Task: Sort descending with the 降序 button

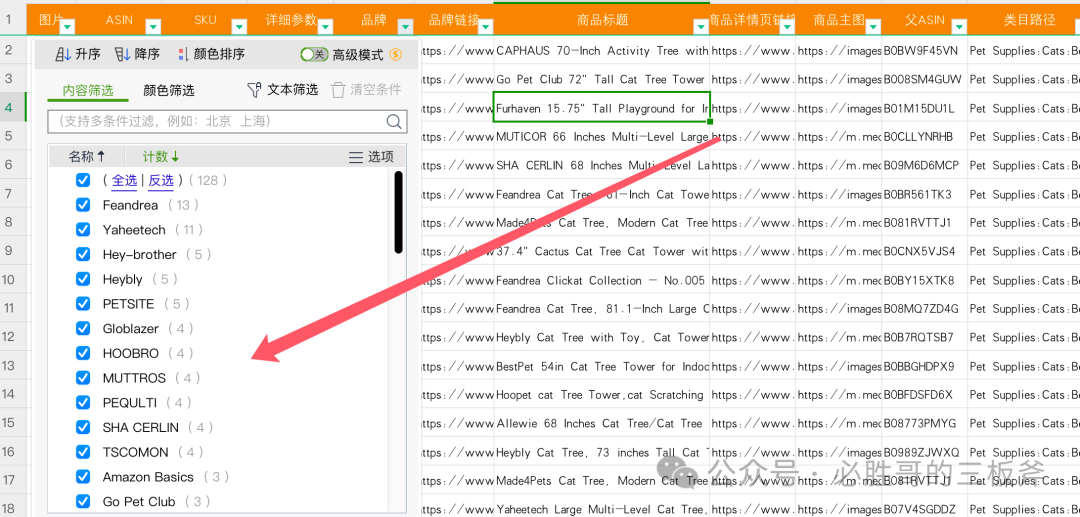Action: tap(137, 54)
